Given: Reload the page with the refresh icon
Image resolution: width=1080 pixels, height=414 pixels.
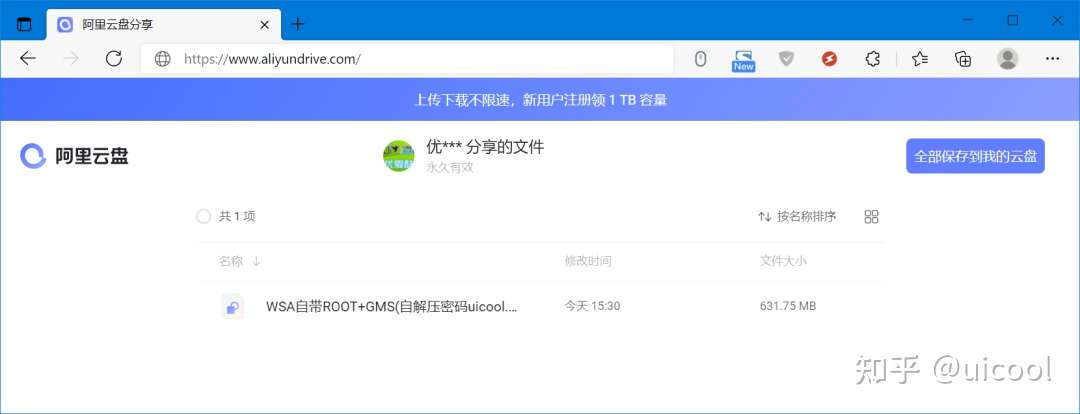Looking at the screenshot, I should point(114,59).
